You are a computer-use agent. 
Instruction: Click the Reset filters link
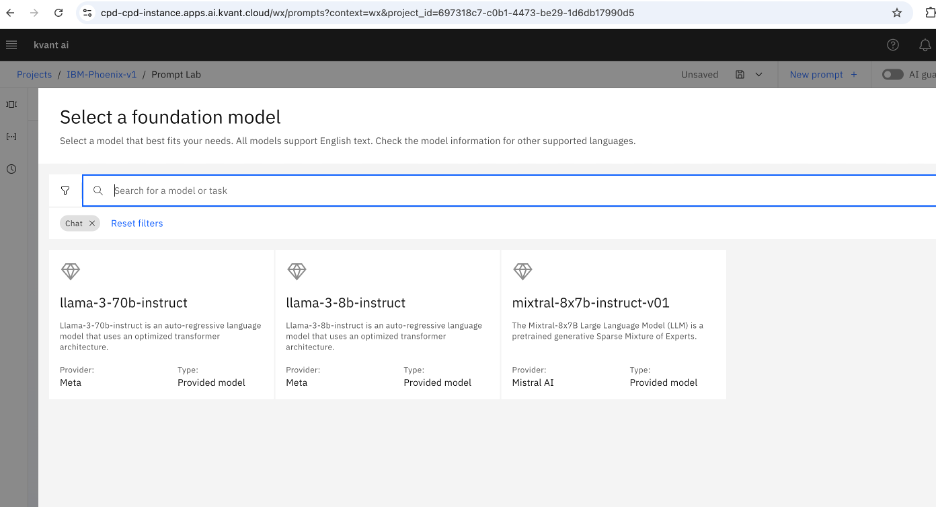(137, 223)
